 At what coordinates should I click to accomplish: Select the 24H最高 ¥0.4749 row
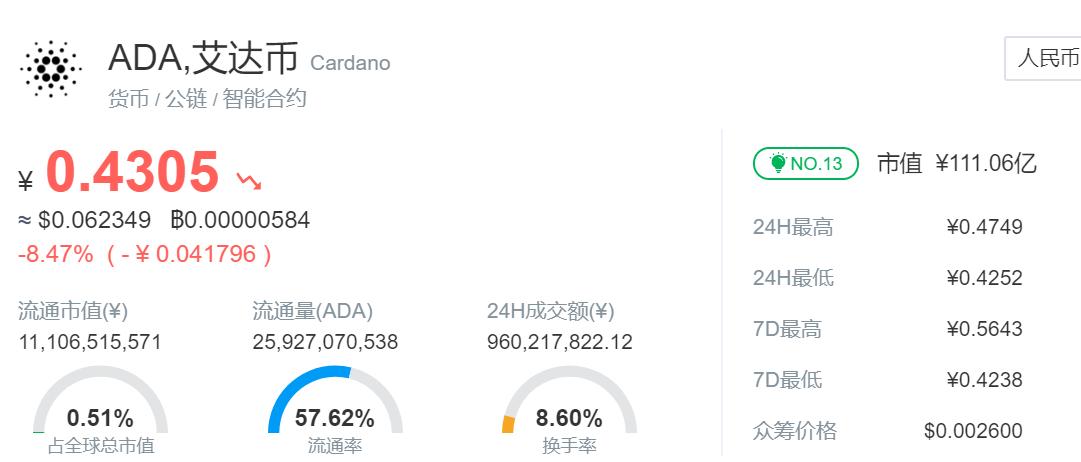click(888, 227)
